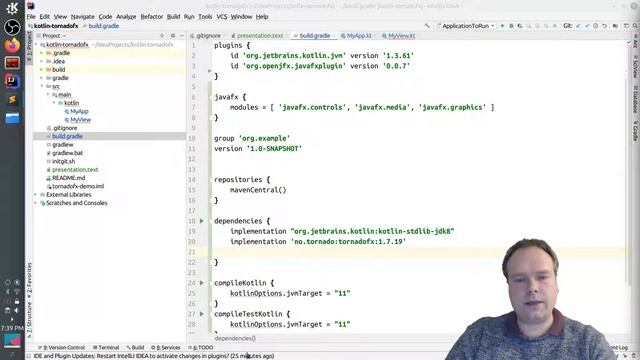Click Search Everywhere magnifier icon
The height and width of the screenshot is (360, 640).
pos(635,26)
